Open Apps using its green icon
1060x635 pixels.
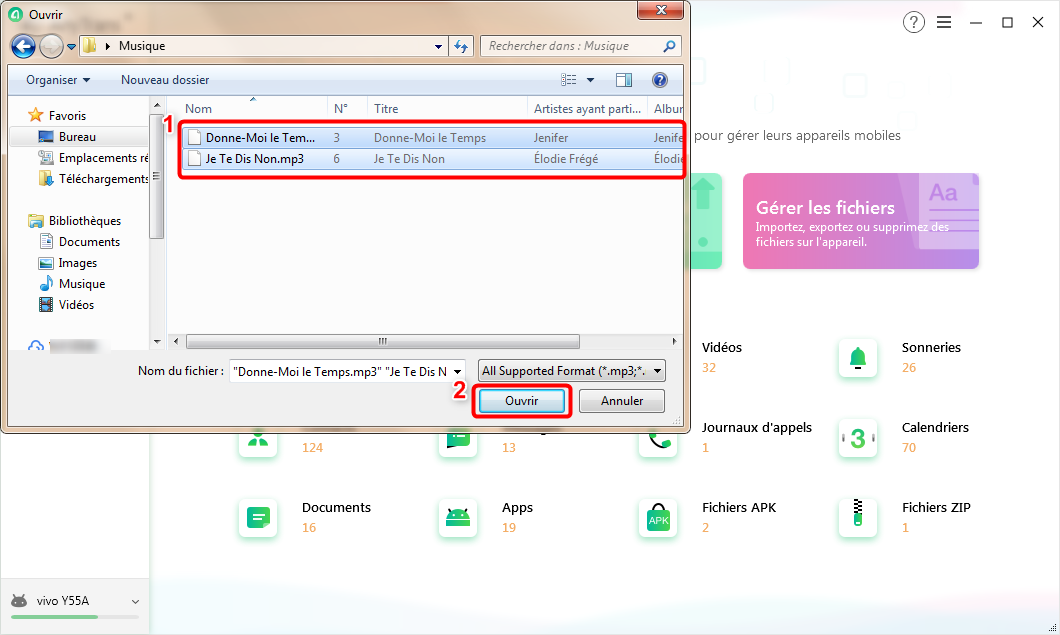click(x=458, y=518)
